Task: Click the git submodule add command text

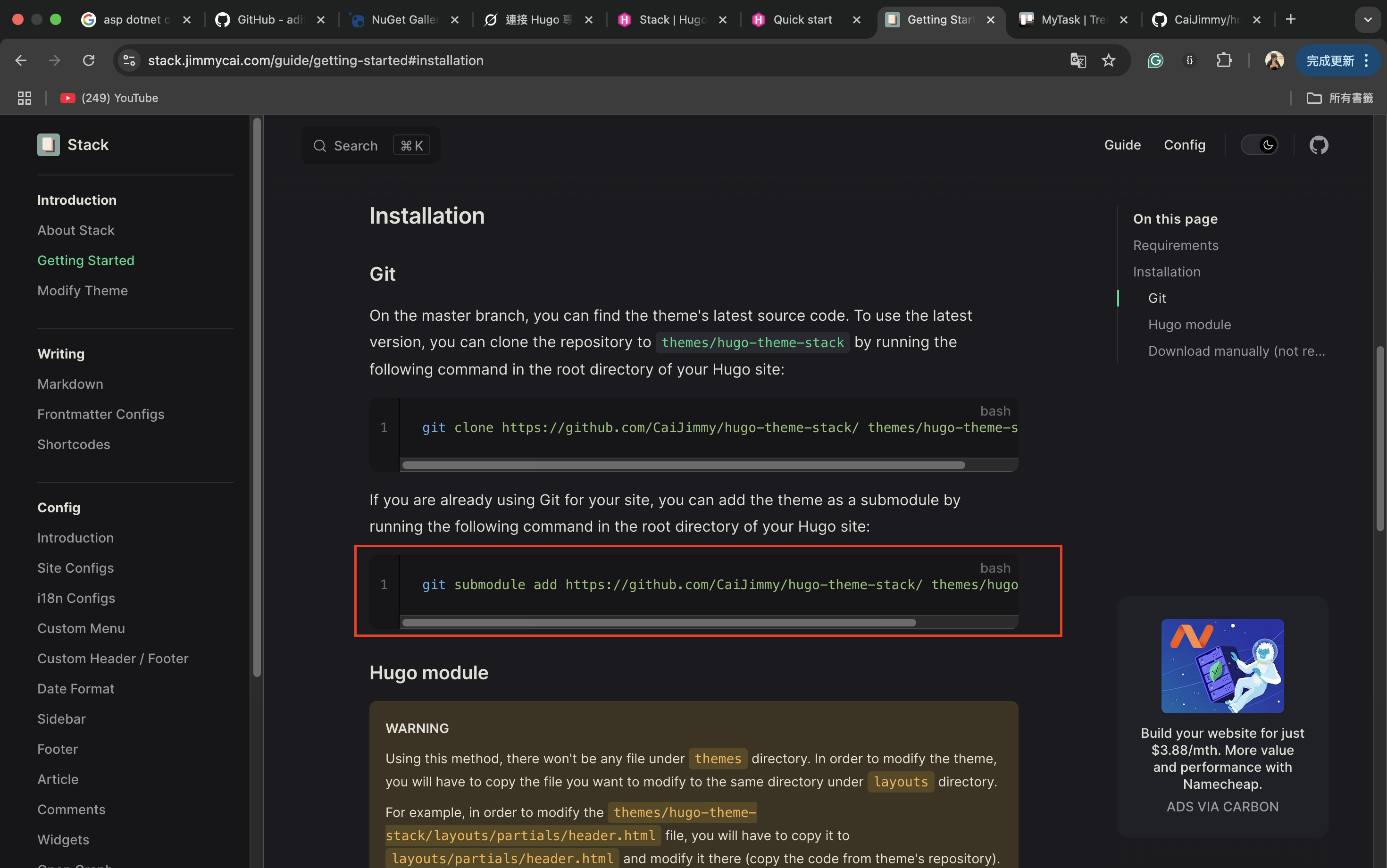Action: click(720, 584)
